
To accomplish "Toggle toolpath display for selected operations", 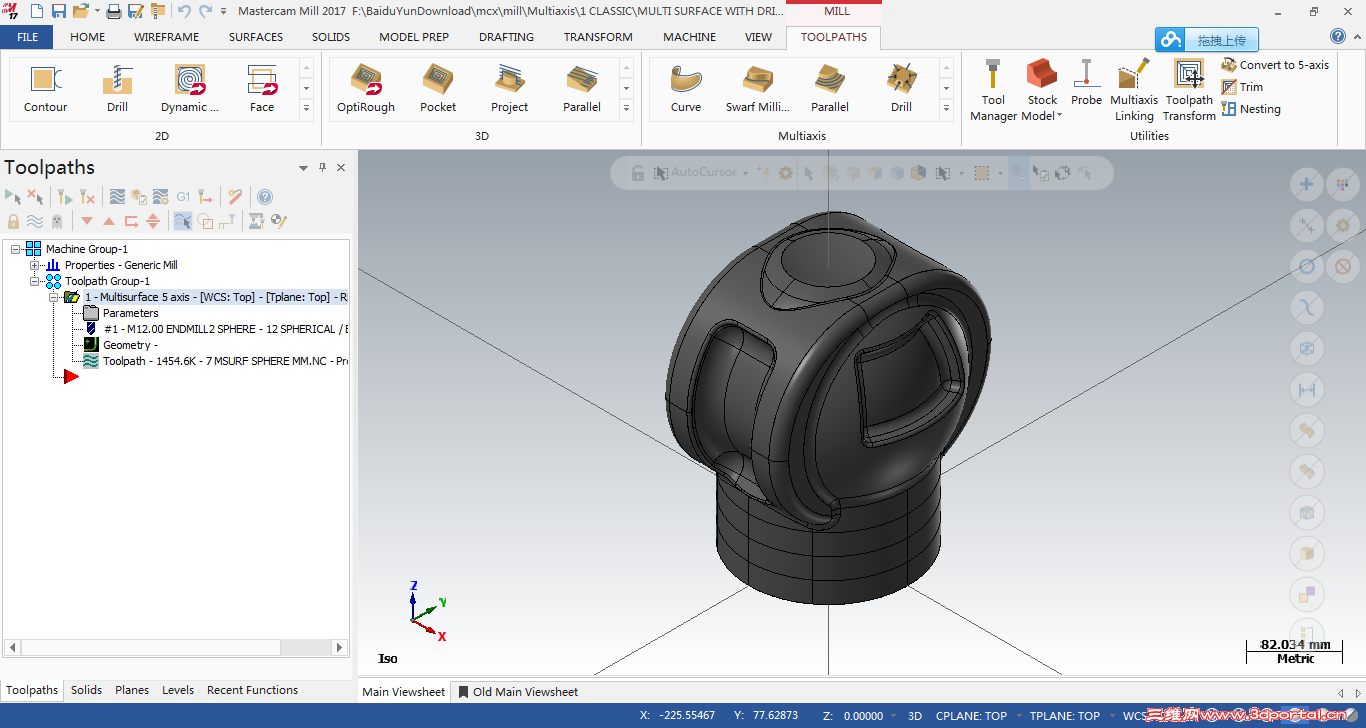I will 35,221.
